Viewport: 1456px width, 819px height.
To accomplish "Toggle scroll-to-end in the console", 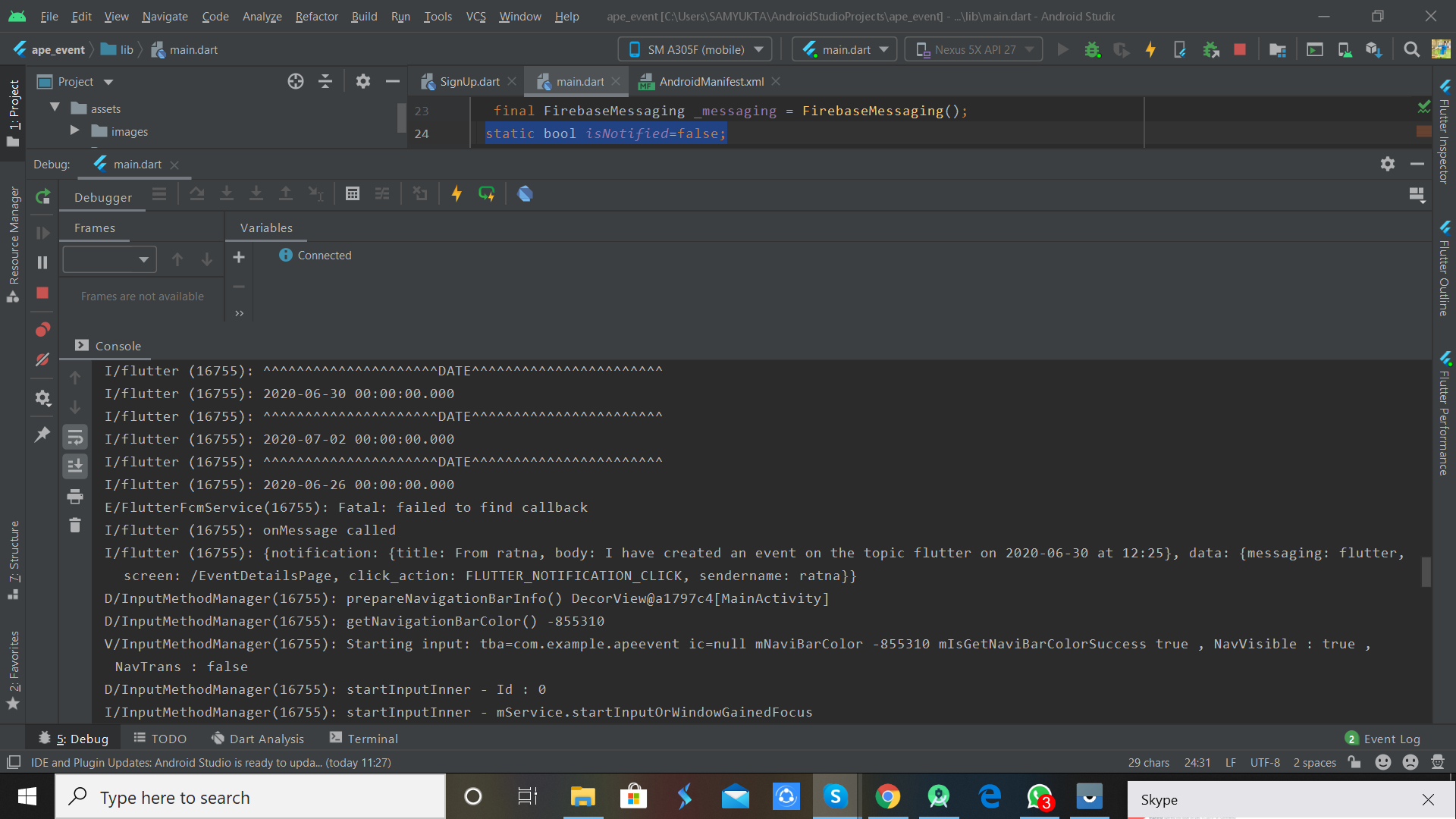I will coord(75,466).
